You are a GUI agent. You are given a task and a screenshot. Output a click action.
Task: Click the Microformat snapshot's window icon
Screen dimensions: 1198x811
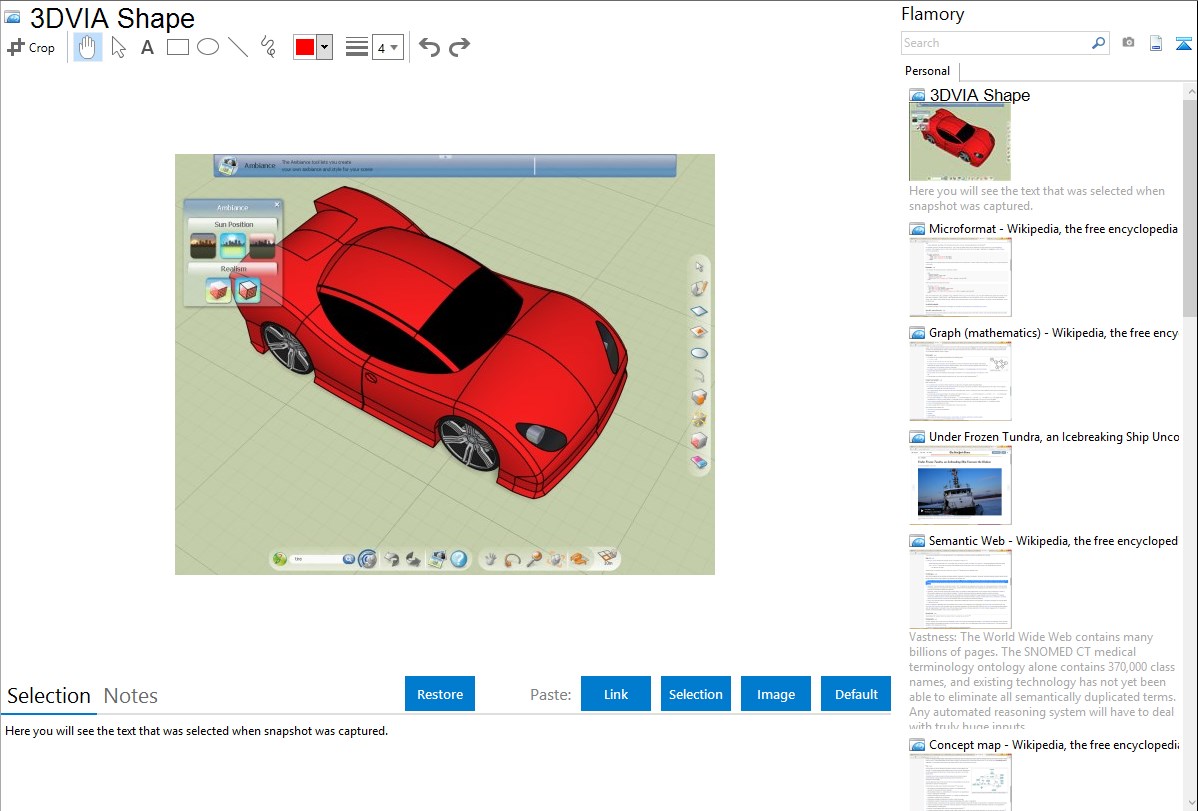point(918,229)
